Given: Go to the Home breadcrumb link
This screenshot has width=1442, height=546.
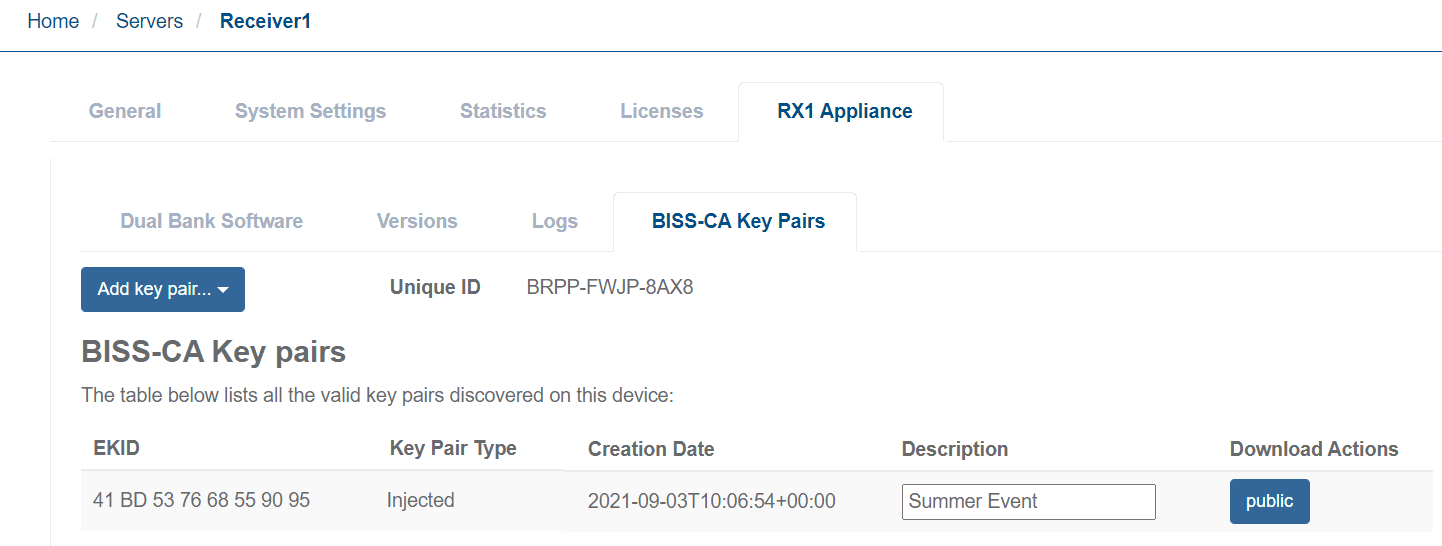Looking at the screenshot, I should click(53, 21).
